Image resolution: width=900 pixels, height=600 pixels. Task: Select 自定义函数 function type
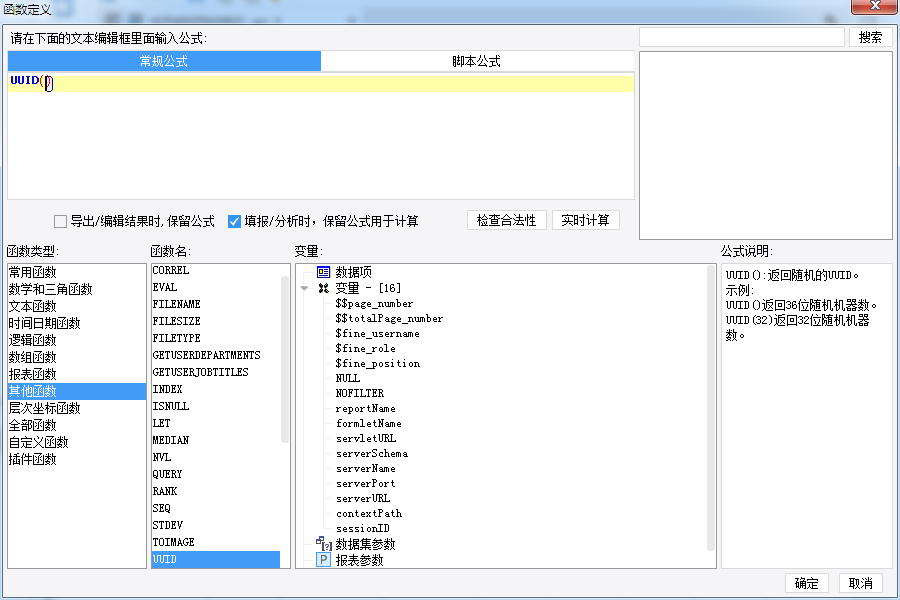pyautogui.click(x=77, y=442)
